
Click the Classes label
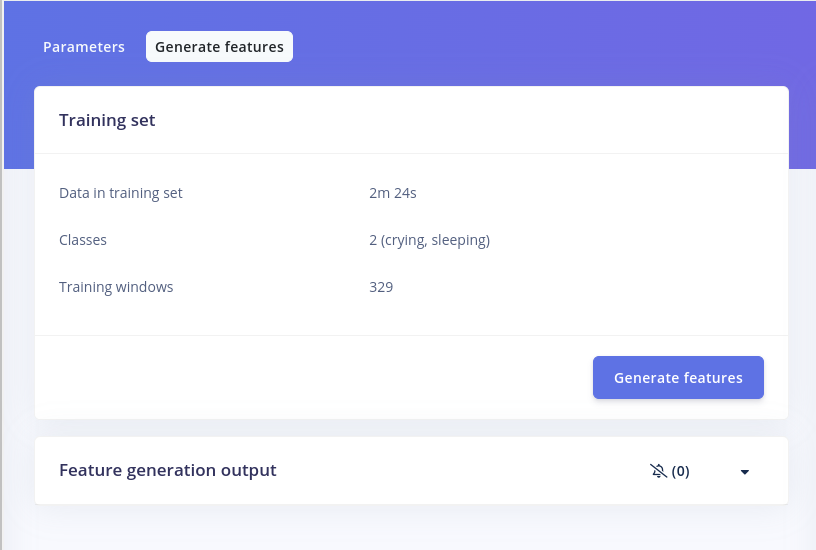point(83,240)
